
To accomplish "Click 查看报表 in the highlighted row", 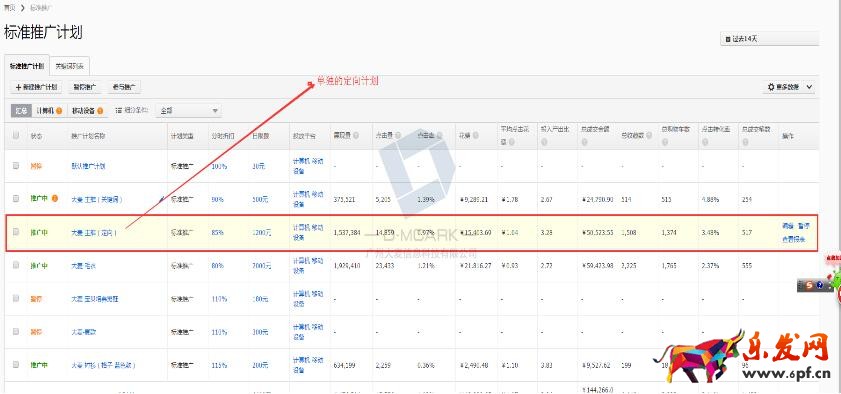I will [x=793, y=239].
